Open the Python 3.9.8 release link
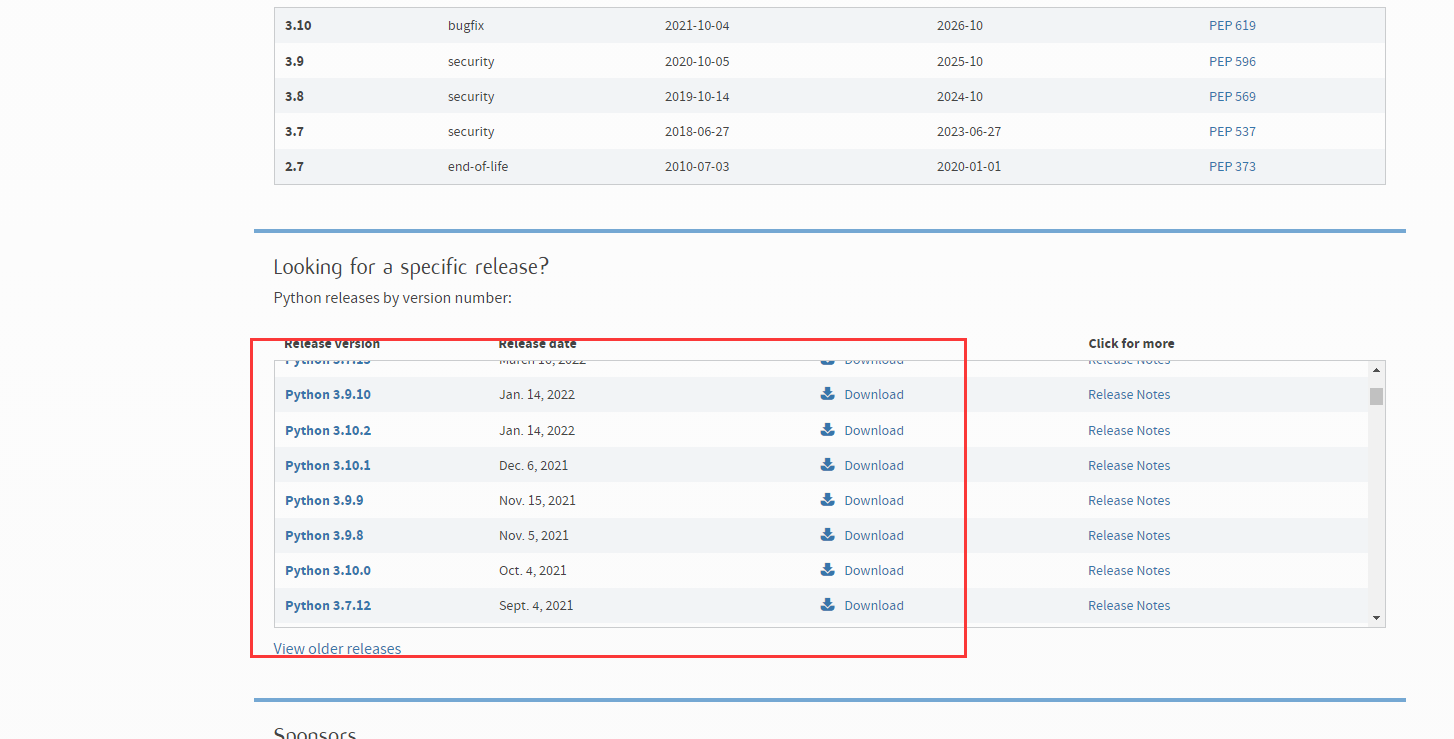The height and width of the screenshot is (739, 1454). (x=324, y=536)
